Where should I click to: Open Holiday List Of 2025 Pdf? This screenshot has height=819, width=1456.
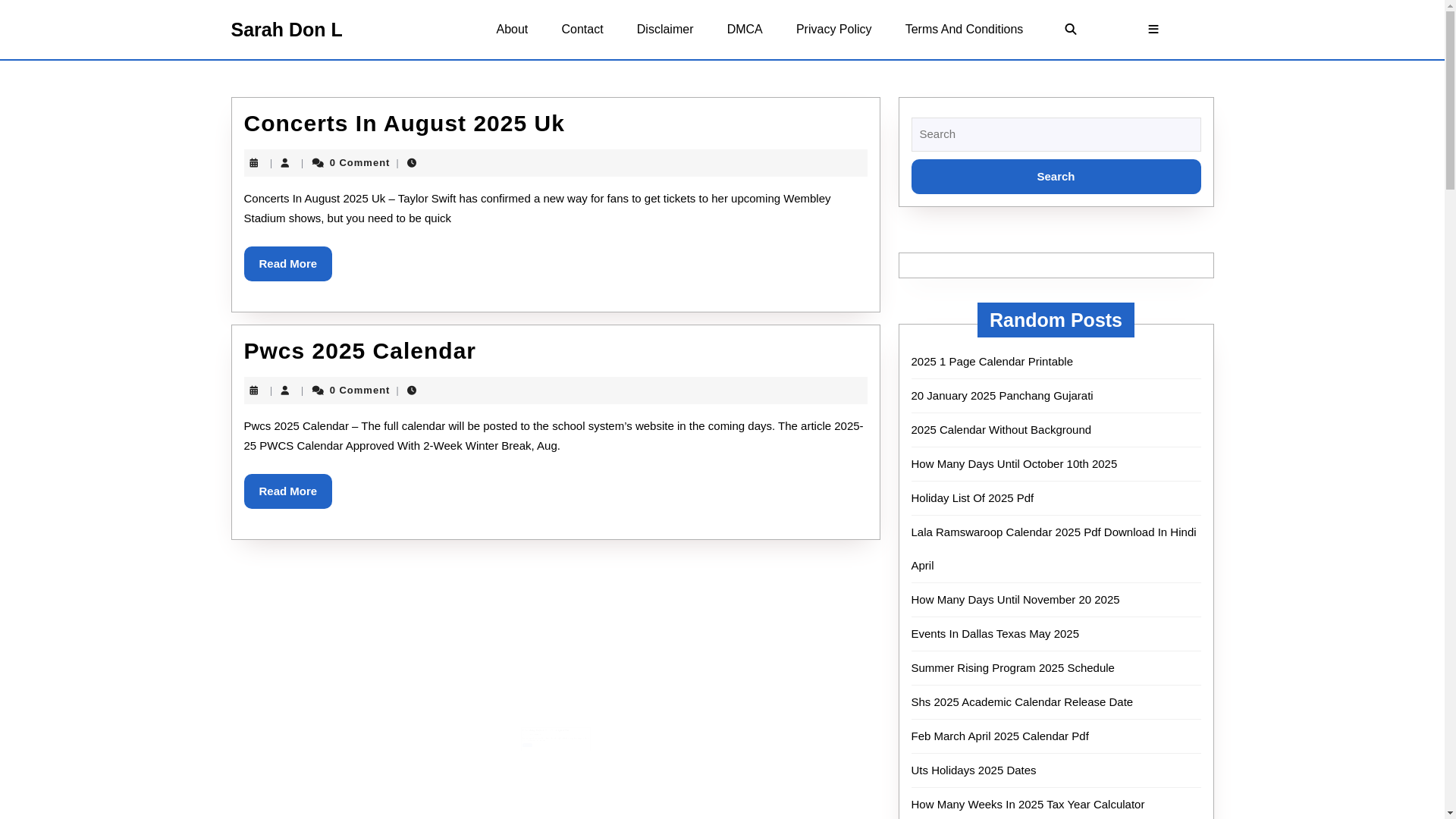pyautogui.click(x=972, y=498)
